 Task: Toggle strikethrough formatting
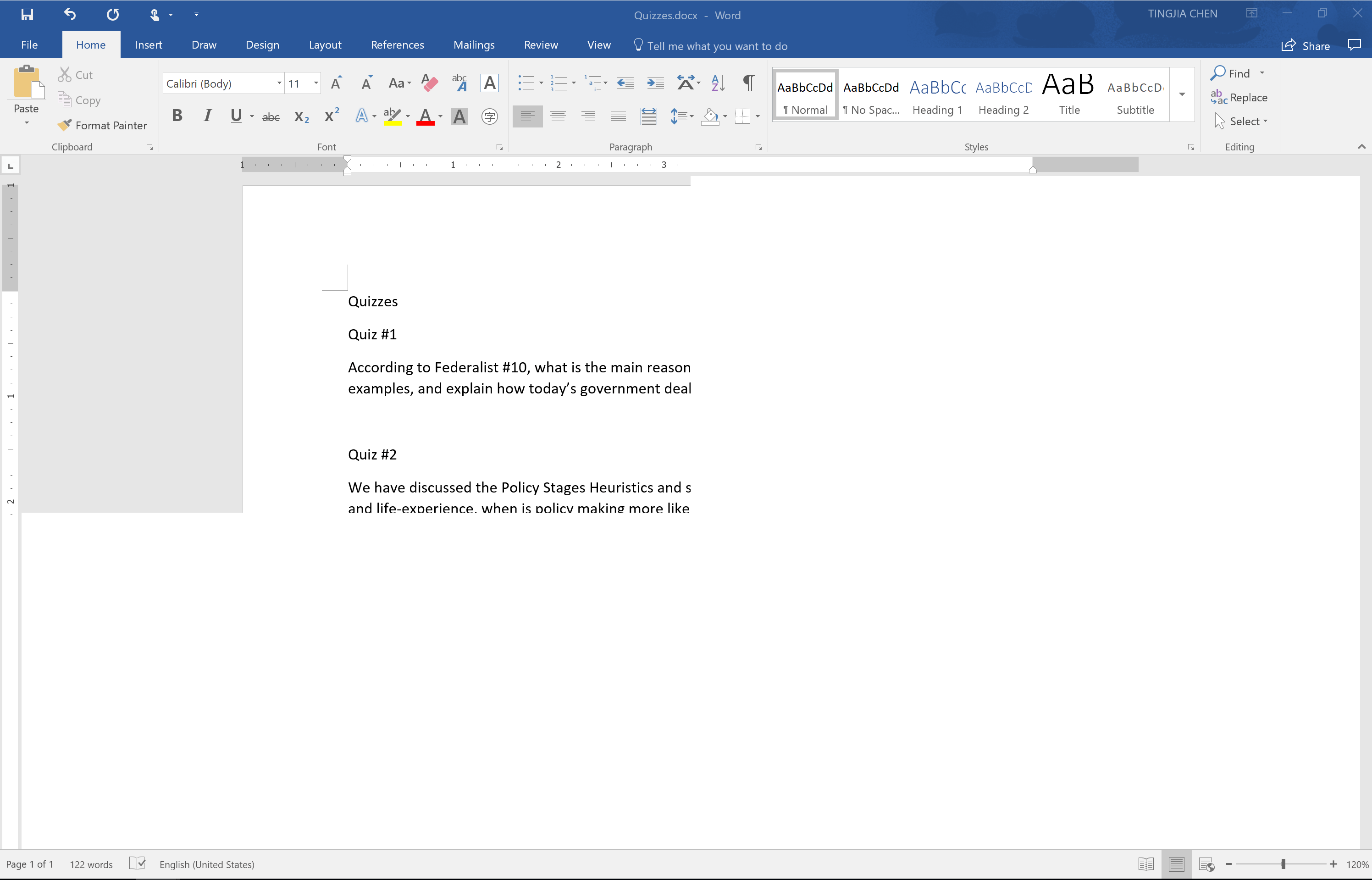[x=271, y=116]
